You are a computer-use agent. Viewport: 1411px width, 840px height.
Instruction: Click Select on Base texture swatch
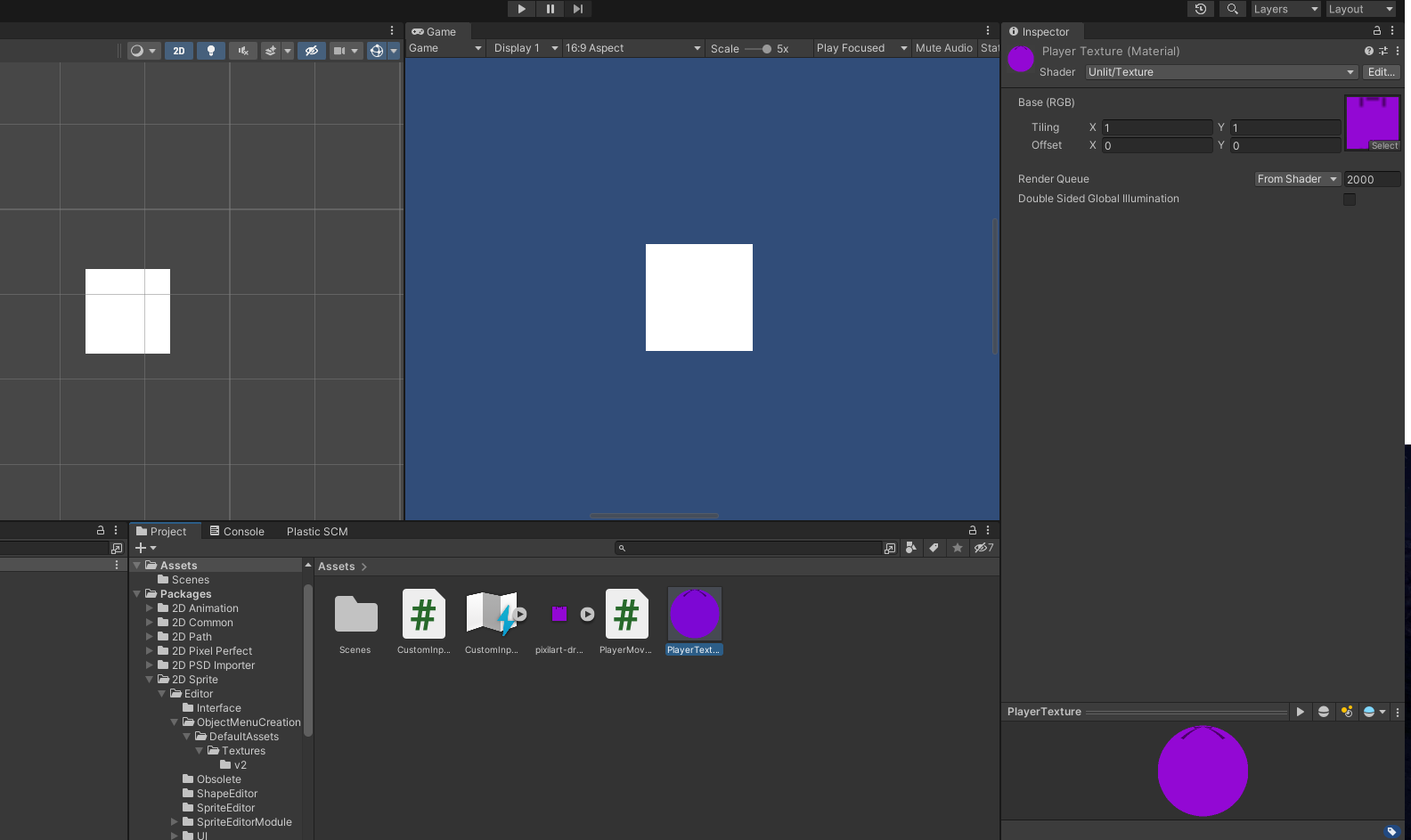click(x=1384, y=146)
